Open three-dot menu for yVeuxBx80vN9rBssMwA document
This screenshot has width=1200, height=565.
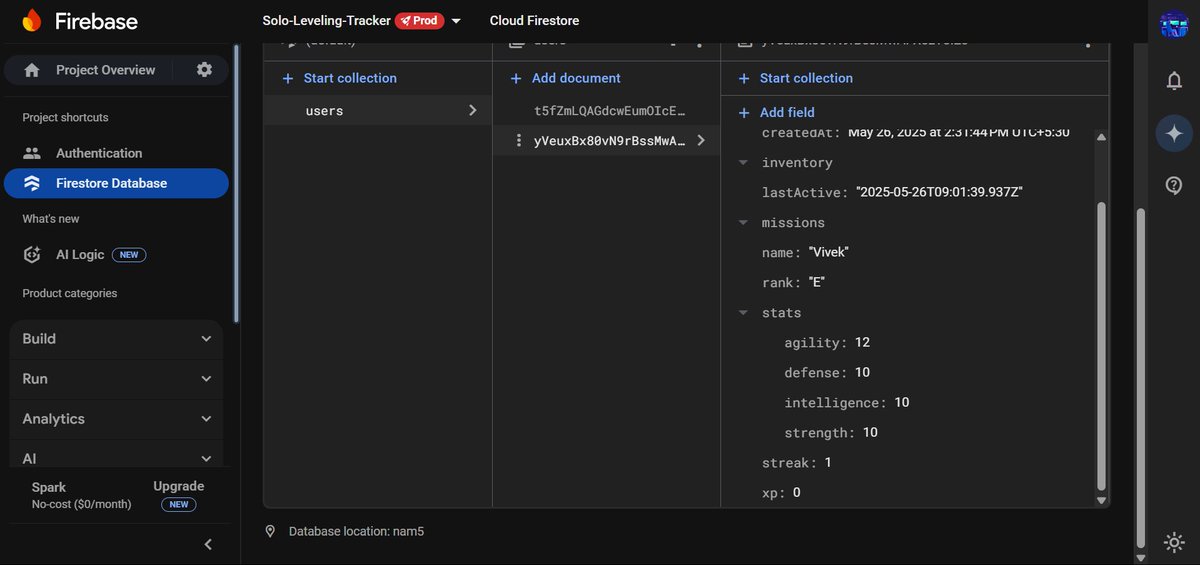518,141
